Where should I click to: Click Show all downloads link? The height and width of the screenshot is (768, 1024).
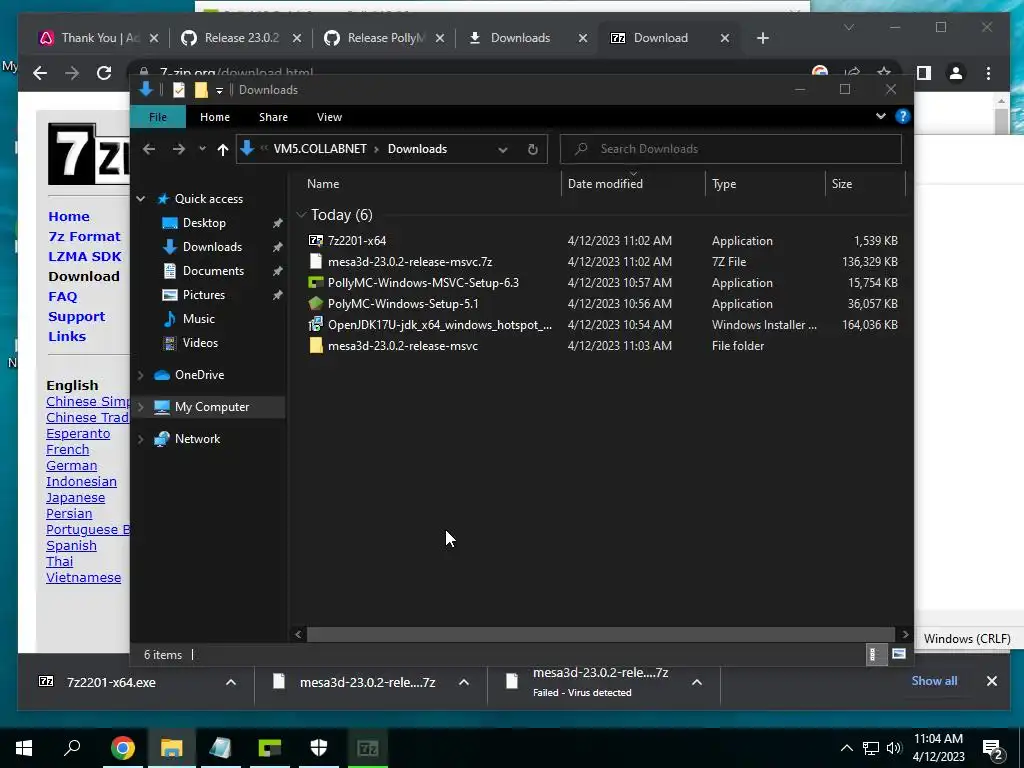pos(934,680)
